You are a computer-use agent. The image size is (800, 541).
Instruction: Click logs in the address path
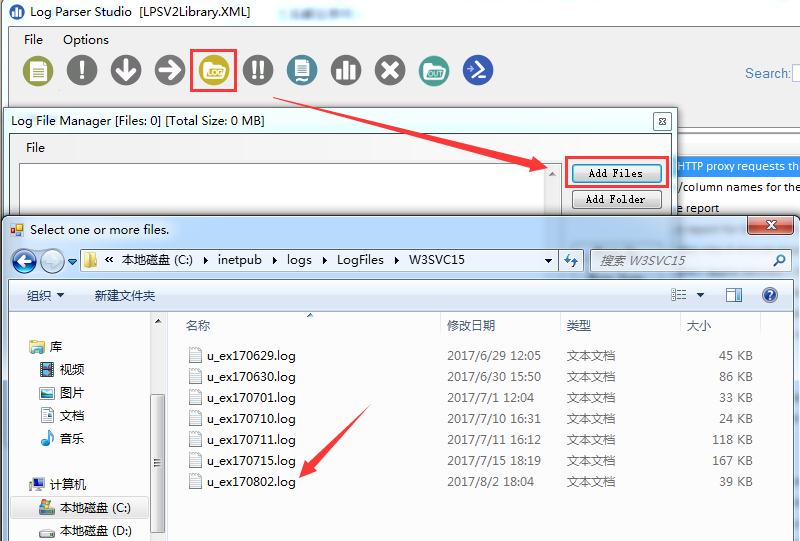coord(299,260)
